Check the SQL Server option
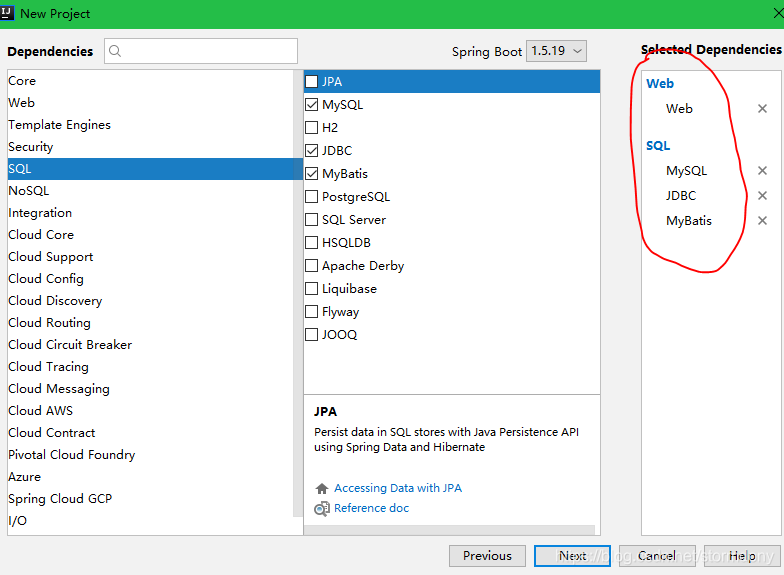 point(312,220)
